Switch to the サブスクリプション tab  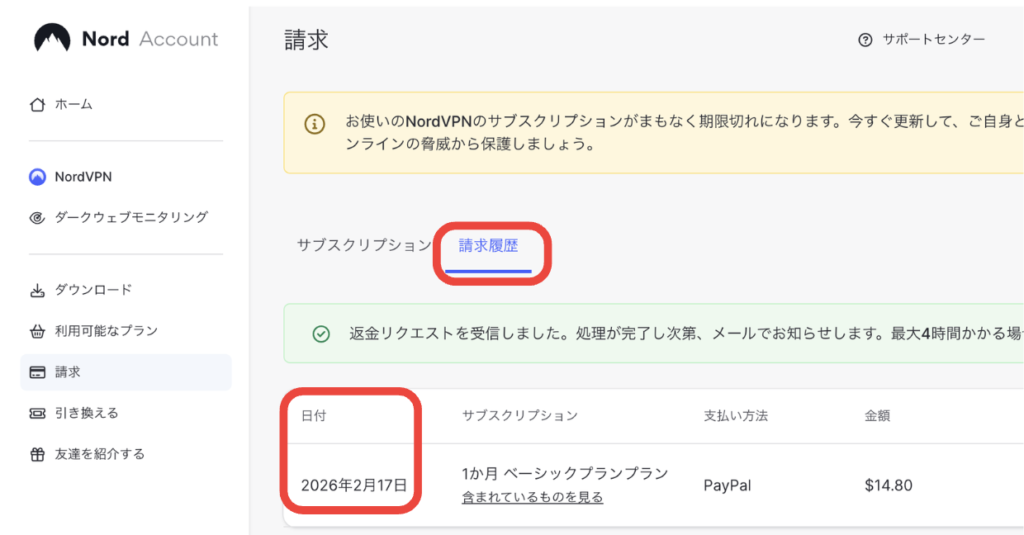point(364,245)
